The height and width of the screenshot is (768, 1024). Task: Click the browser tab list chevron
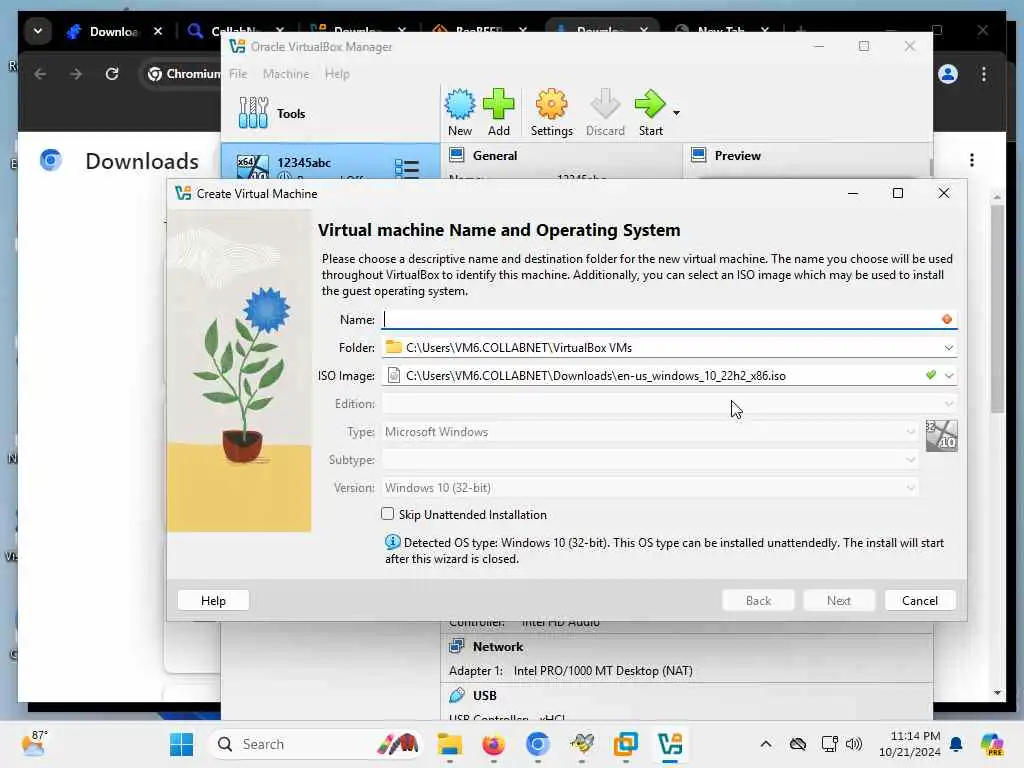click(x=38, y=31)
